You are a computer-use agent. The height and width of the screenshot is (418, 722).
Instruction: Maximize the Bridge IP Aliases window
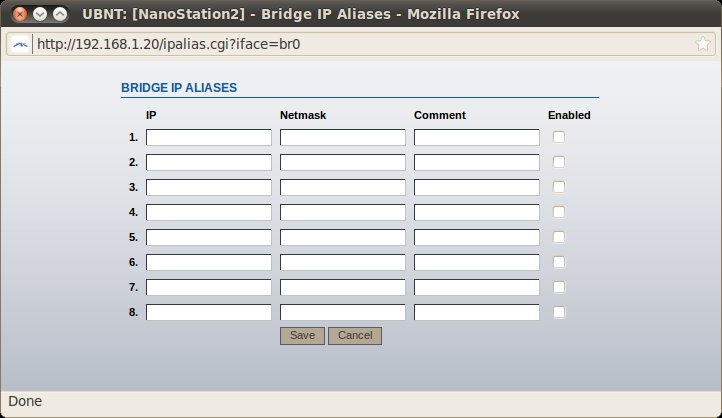pos(60,14)
